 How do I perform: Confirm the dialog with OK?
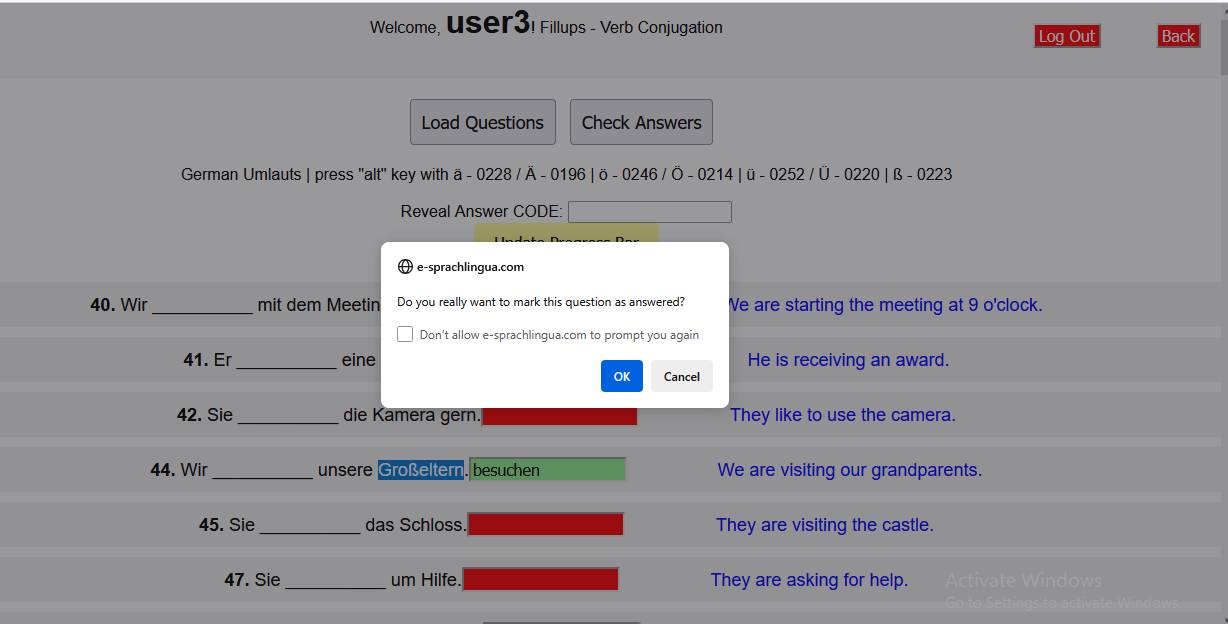[621, 376]
